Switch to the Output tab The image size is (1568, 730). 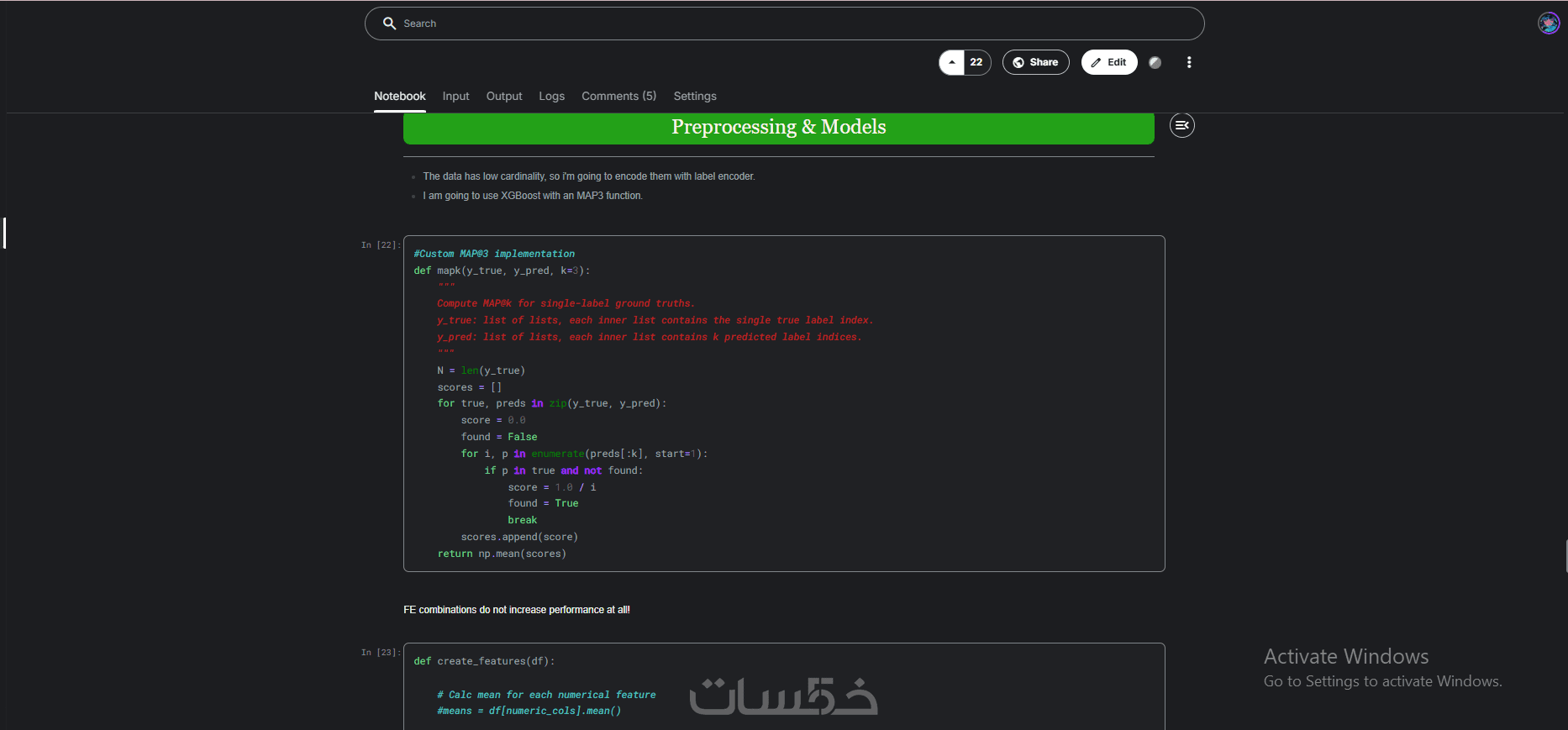pos(504,97)
